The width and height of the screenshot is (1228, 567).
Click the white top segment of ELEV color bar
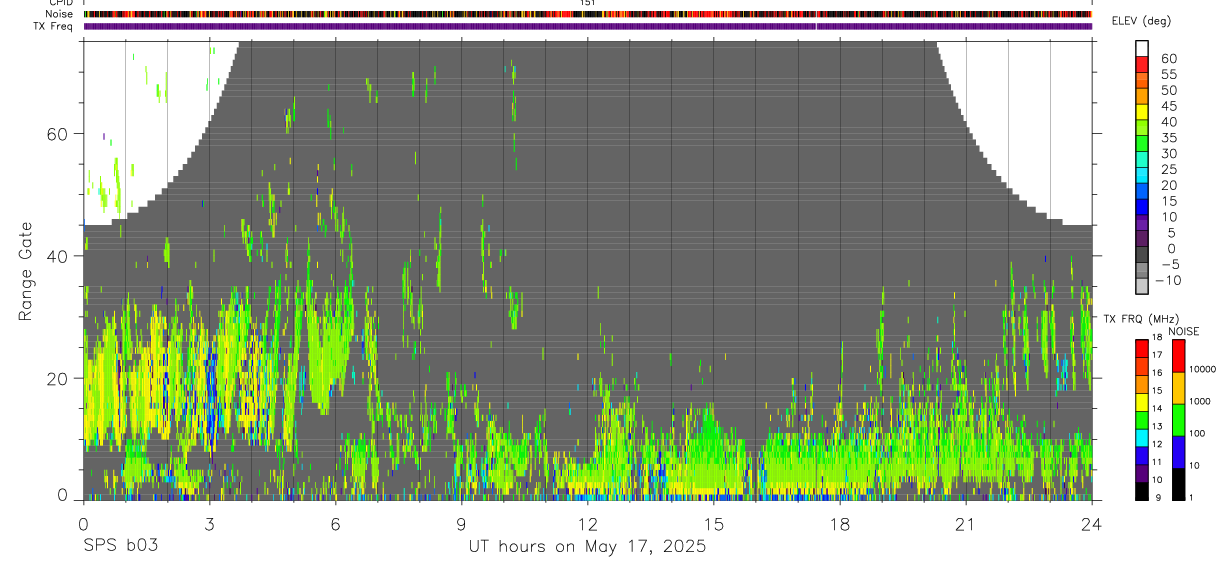coord(1142,47)
